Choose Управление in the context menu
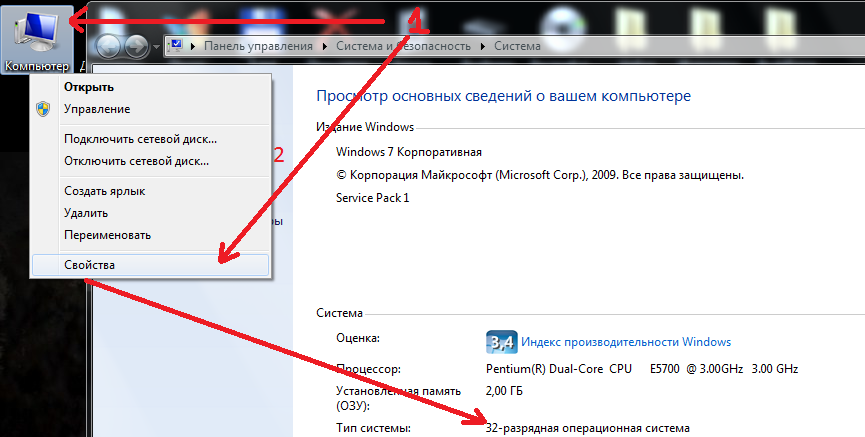The height and width of the screenshot is (437, 865). tap(150, 109)
